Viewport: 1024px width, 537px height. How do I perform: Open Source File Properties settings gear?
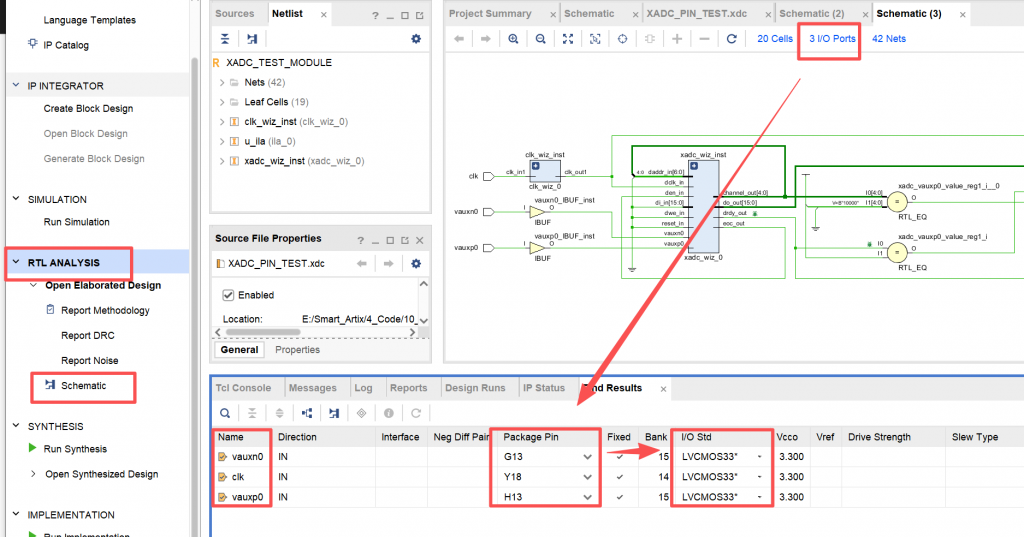click(x=416, y=263)
